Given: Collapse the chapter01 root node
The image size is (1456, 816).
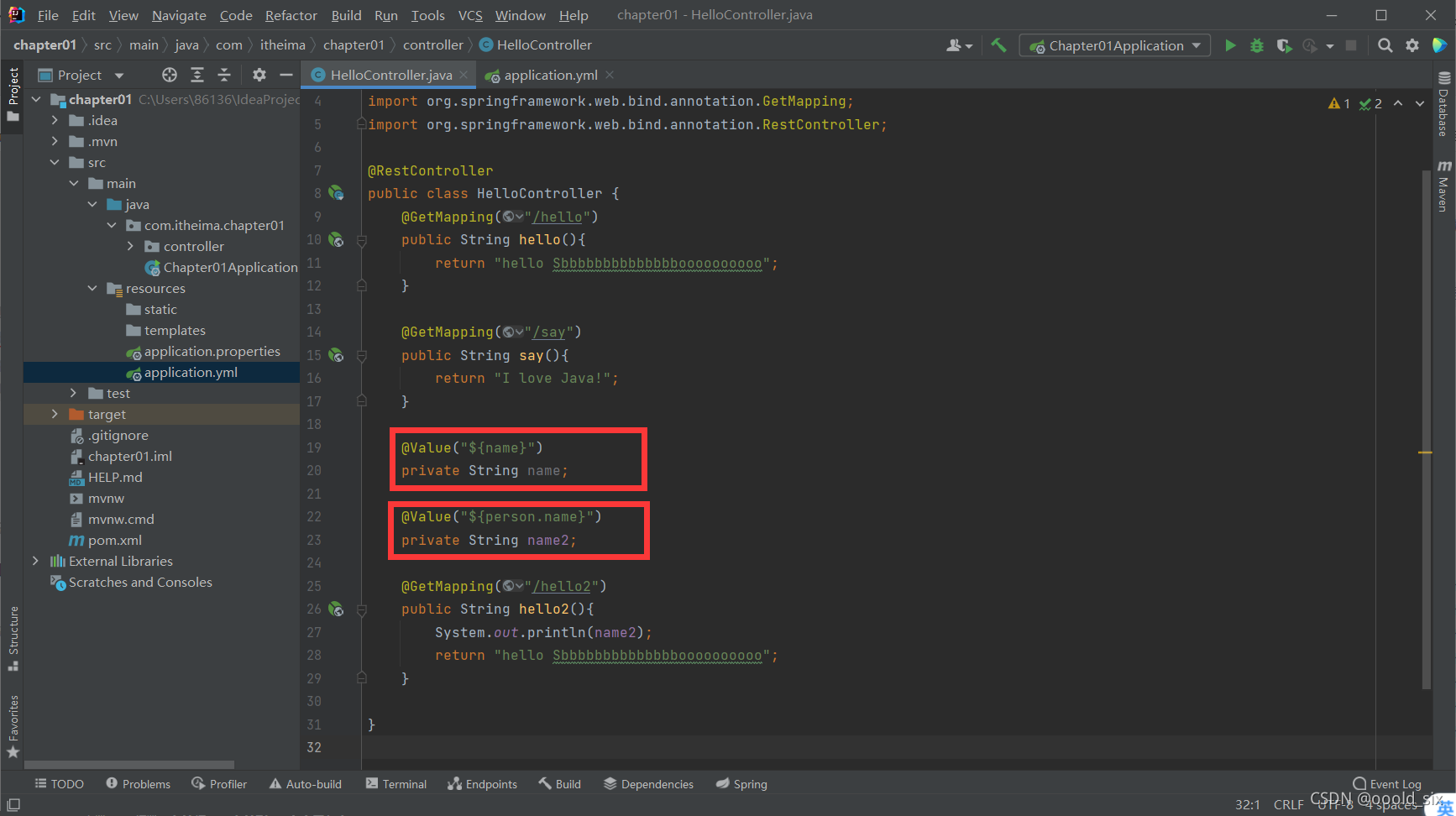Looking at the screenshot, I should [35, 99].
